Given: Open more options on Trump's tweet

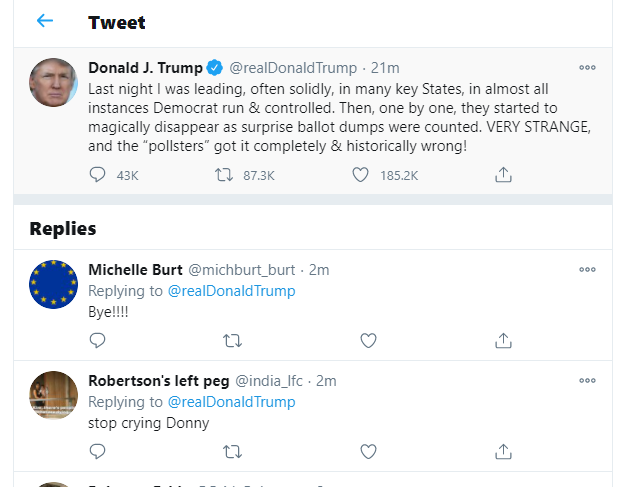Looking at the screenshot, I should (587, 68).
